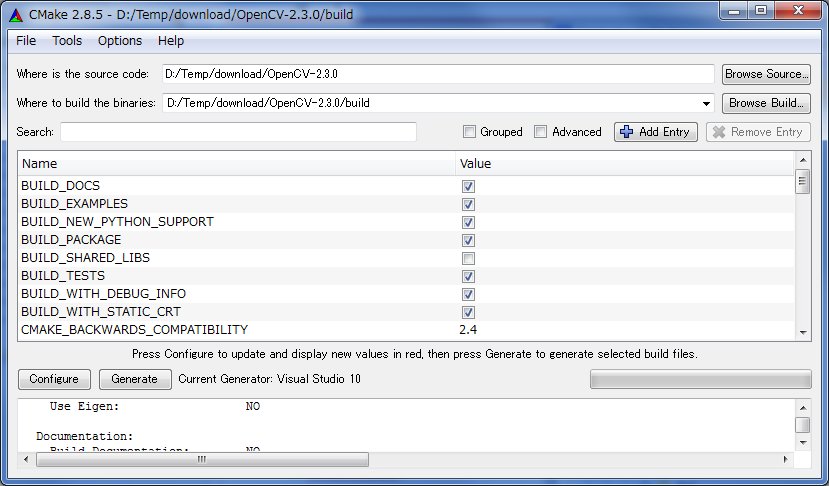
Task: Open the Options menu
Action: pos(120,41)
